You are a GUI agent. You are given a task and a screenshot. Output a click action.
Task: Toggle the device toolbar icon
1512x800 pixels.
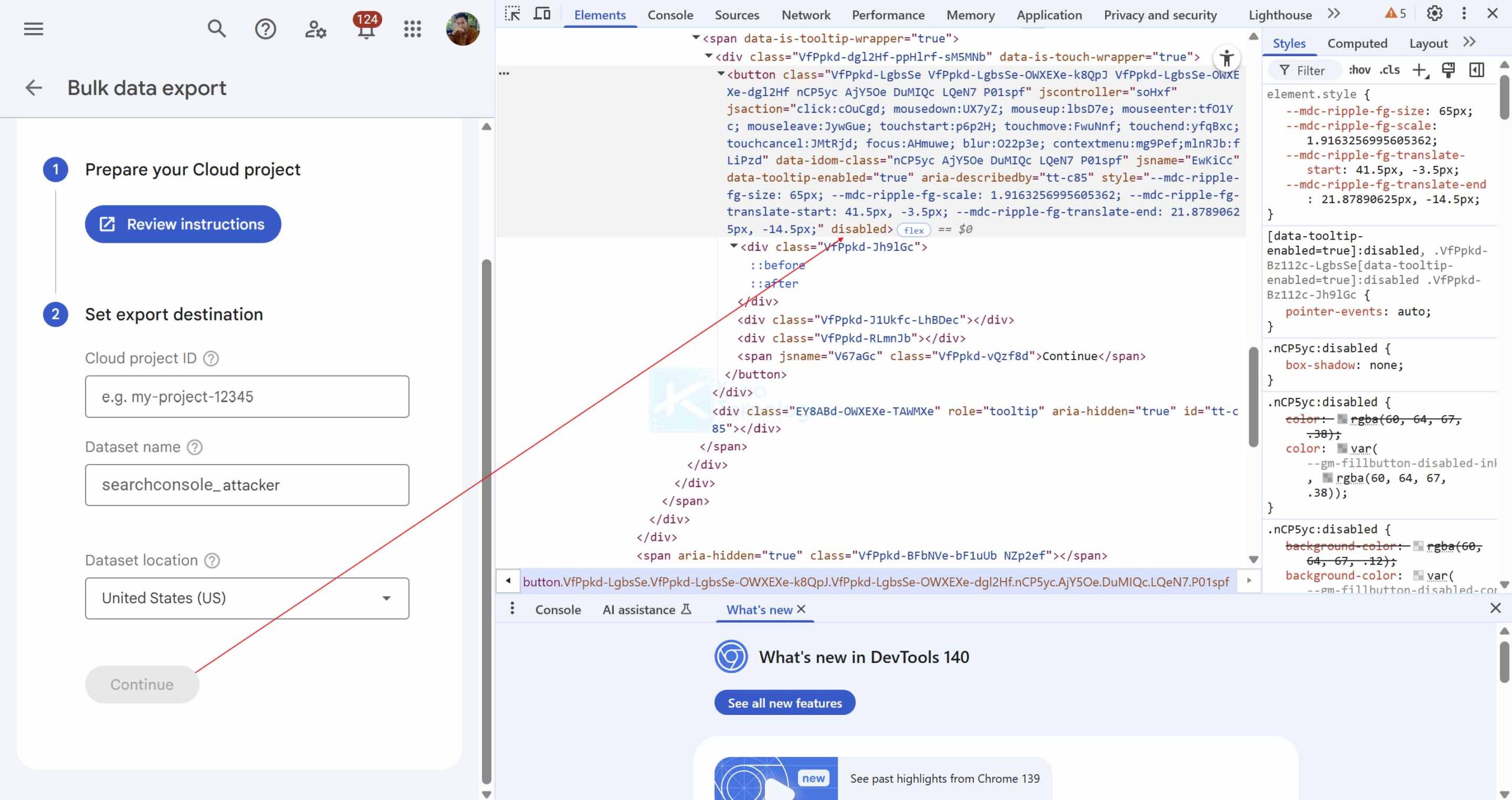542,14
